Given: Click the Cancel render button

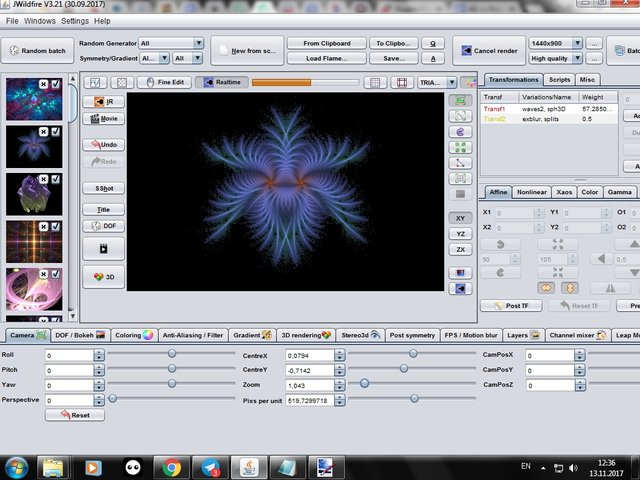Looking at the screenshot, I should pyautogui.click(x=489, y=51).
